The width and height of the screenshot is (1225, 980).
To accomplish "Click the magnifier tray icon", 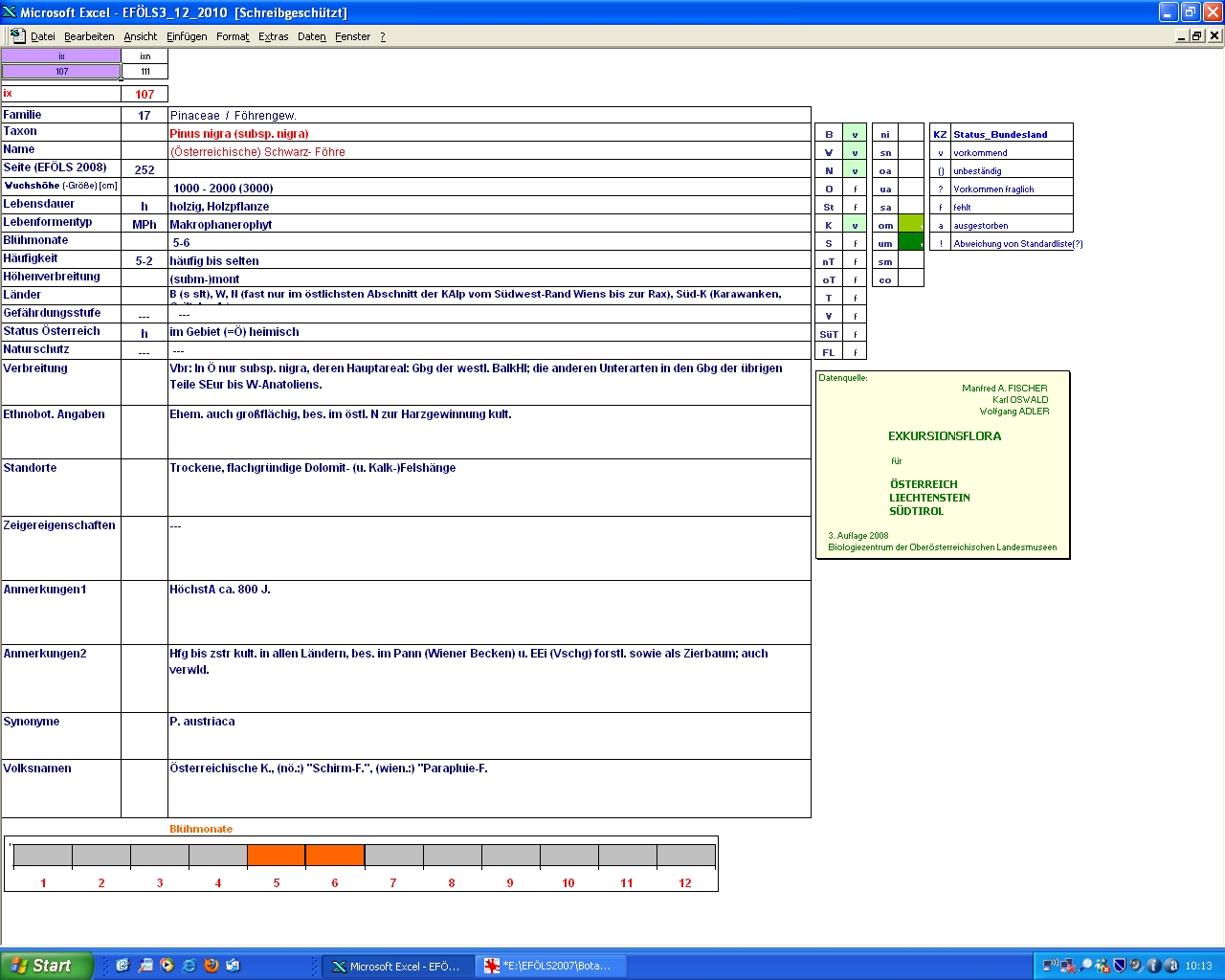I will [x=1085, y=966].
